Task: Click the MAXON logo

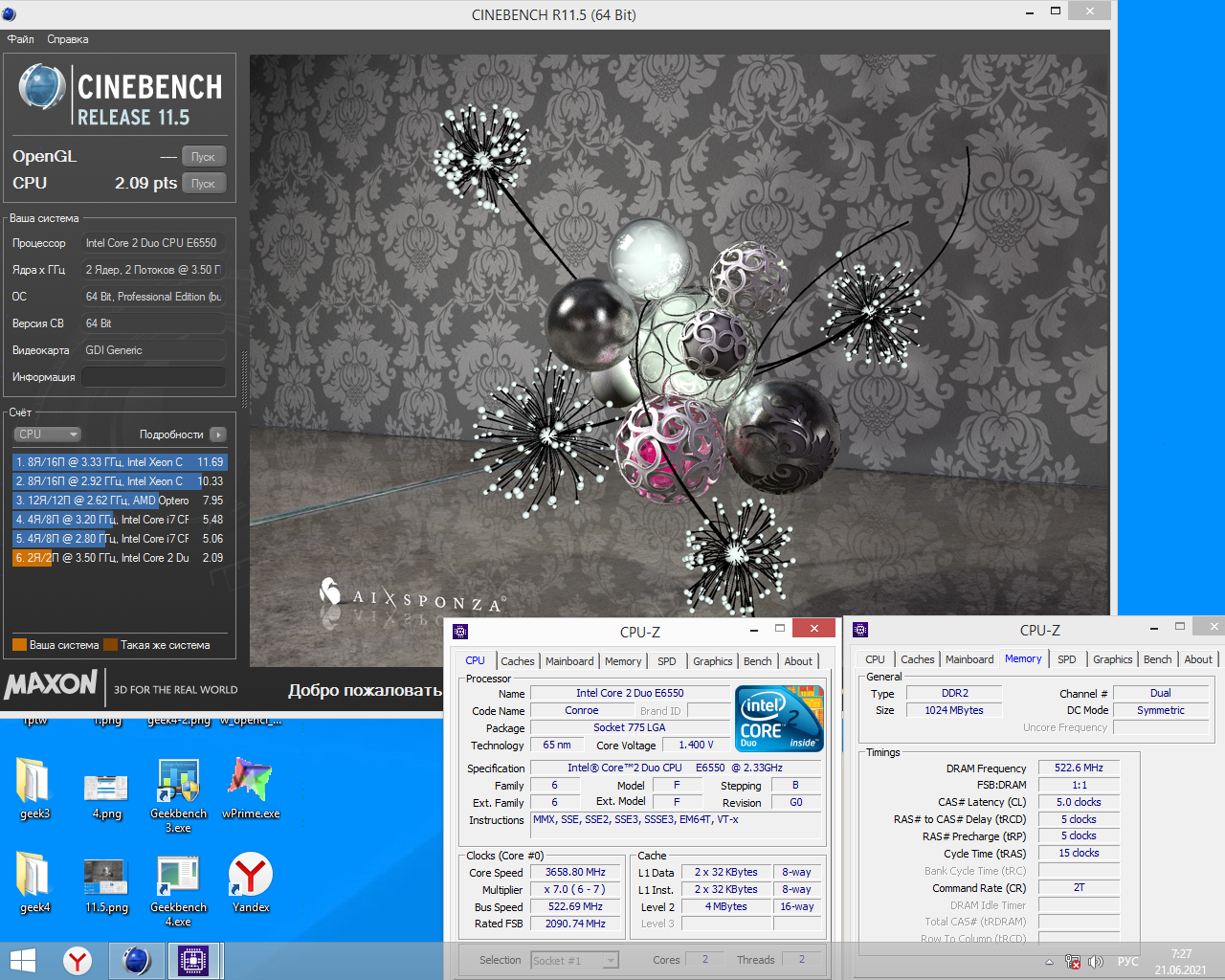Action: coord(51,684)
